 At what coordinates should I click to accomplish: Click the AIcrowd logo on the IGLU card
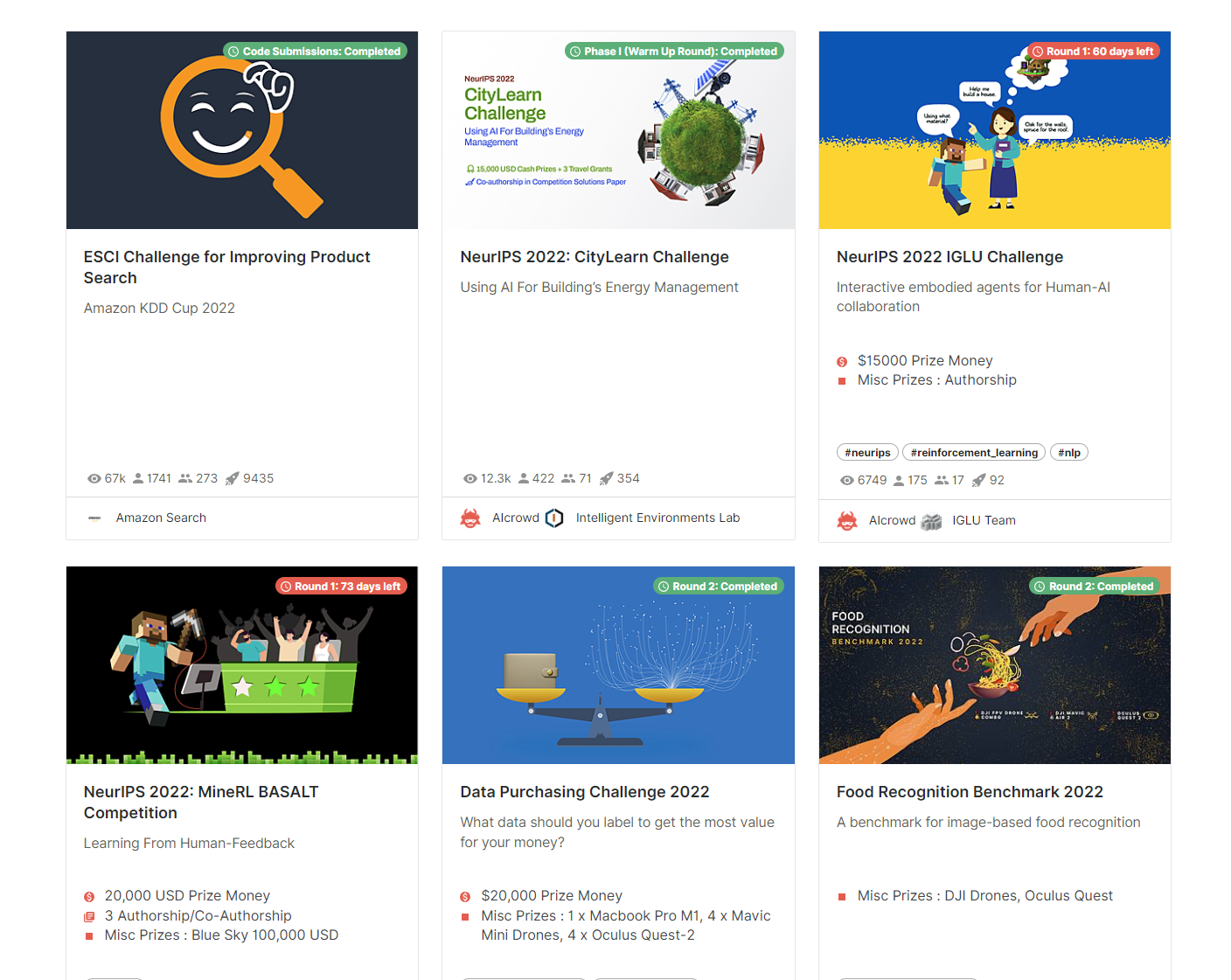847,521
